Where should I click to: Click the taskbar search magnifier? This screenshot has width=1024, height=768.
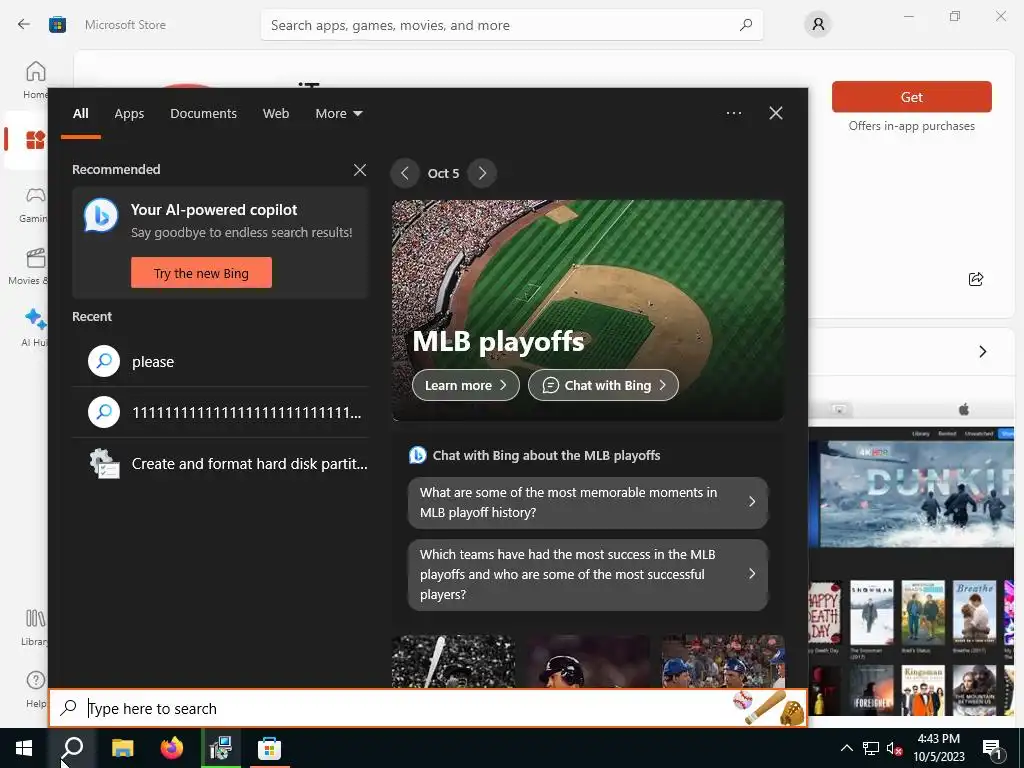pyautogui.click(x=72, y=748)
